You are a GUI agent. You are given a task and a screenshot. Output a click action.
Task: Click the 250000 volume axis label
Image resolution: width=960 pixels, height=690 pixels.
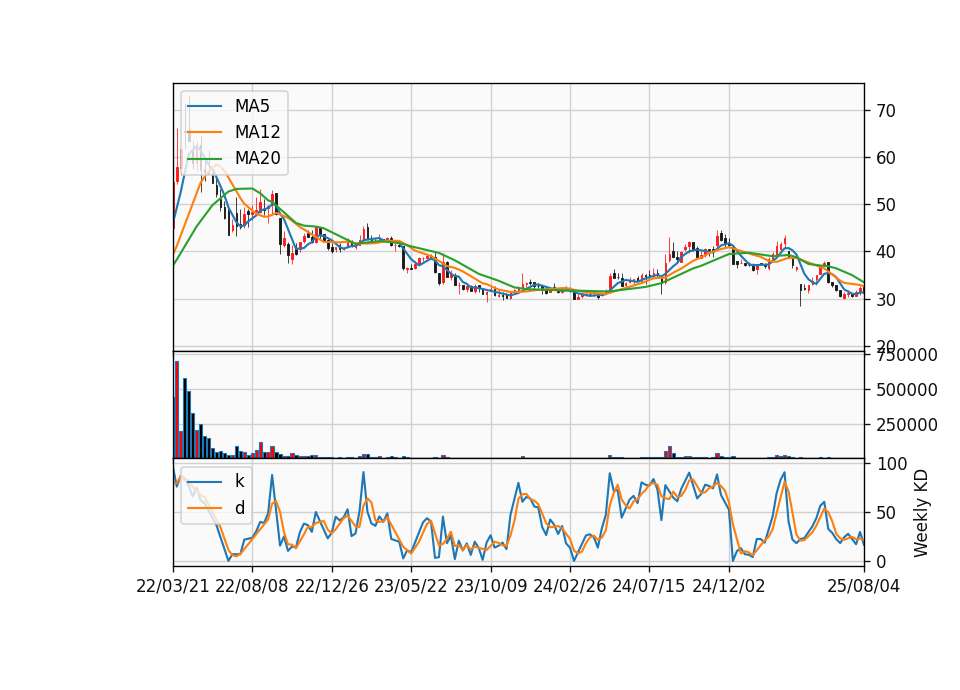pyautogui.click(x=907, y=425)
